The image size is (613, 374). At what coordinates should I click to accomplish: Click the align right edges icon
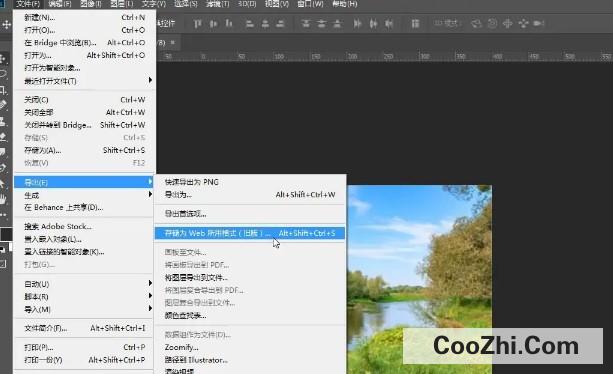pyautogui.click(x=280, y=24)
